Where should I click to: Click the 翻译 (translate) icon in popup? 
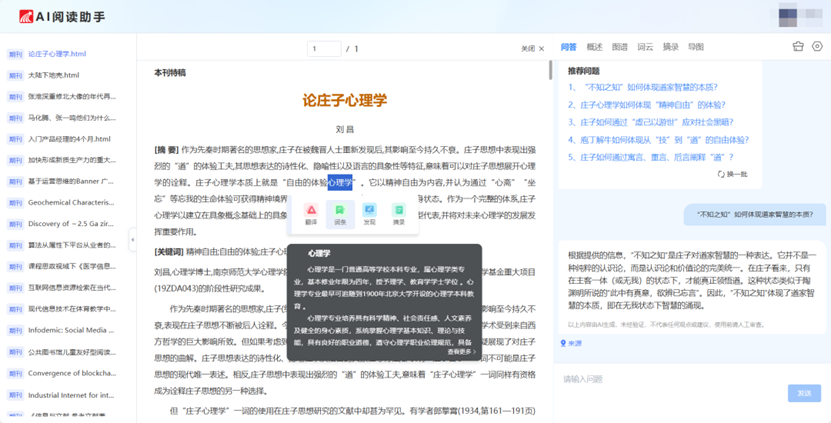tap(311, 209)
